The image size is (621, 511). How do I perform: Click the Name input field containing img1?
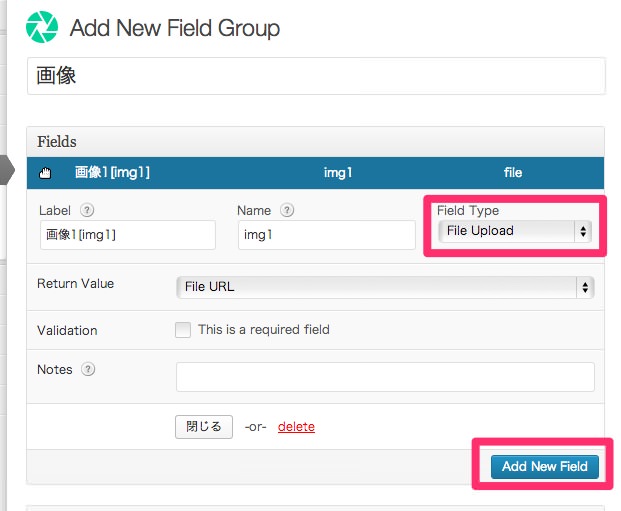(327, 235)
